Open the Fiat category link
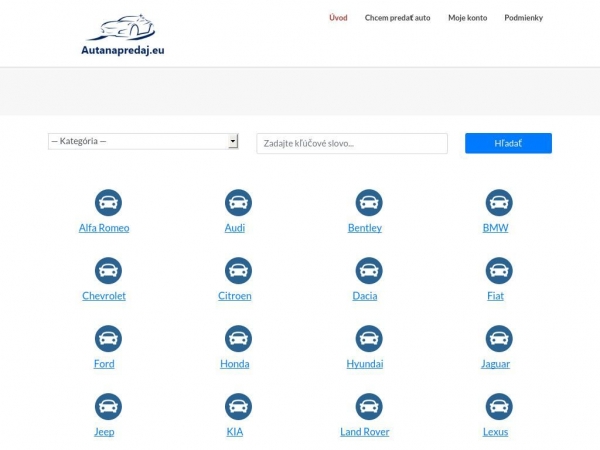 coord(496,296)
